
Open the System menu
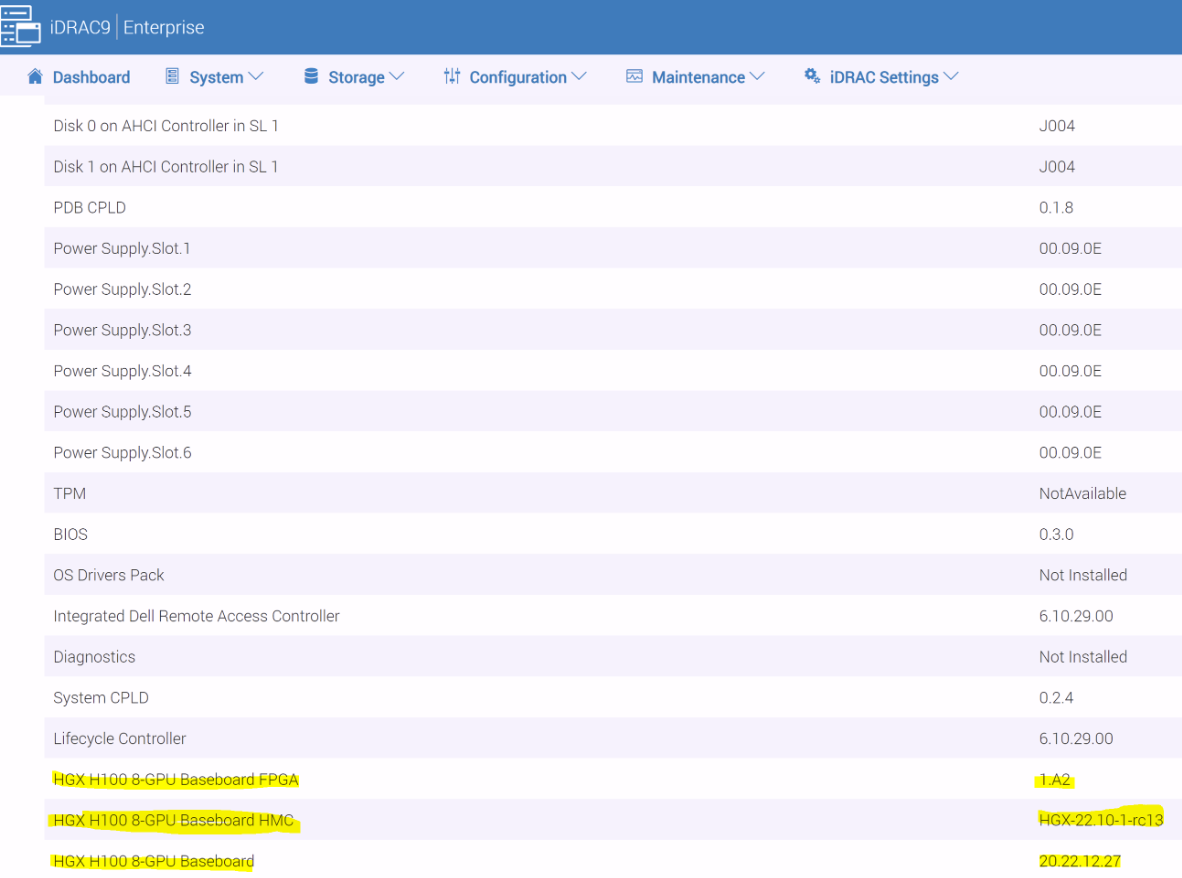pyautogui.click(x=215, y=77)
